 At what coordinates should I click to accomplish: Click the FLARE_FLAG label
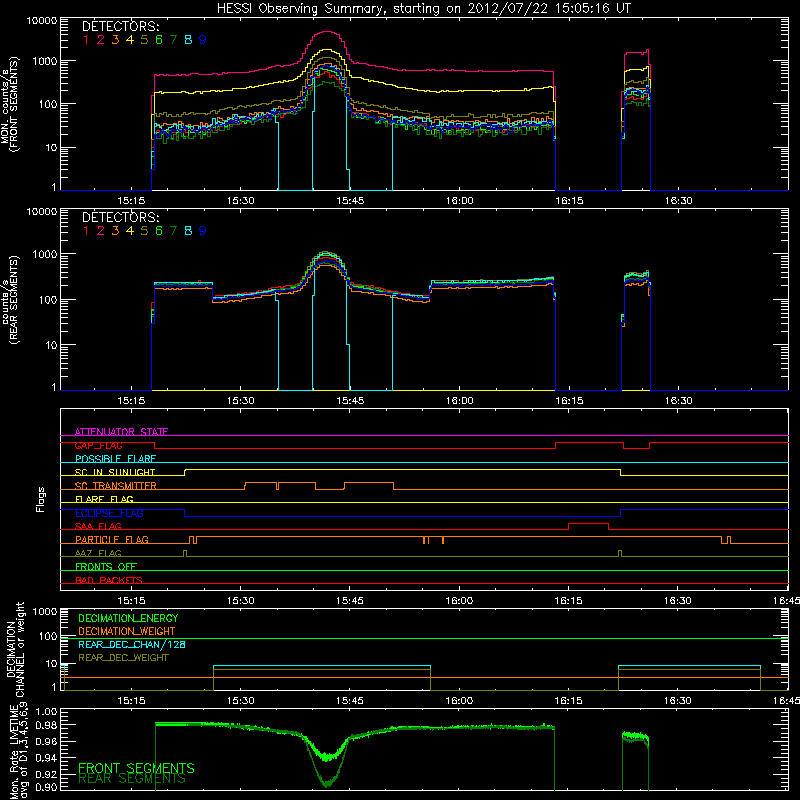(x=104, y=499)
